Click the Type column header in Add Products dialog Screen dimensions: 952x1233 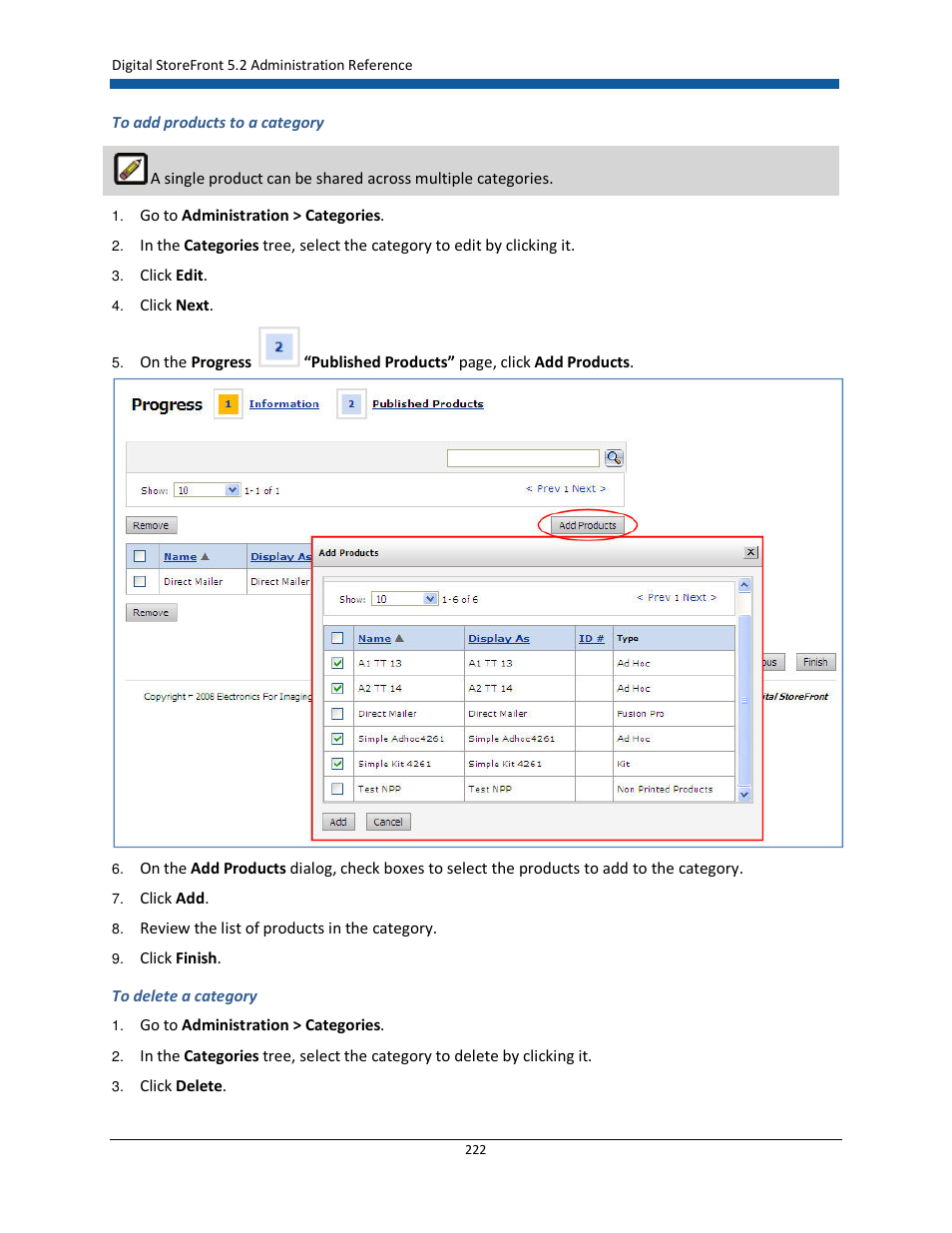coord(628,639)
